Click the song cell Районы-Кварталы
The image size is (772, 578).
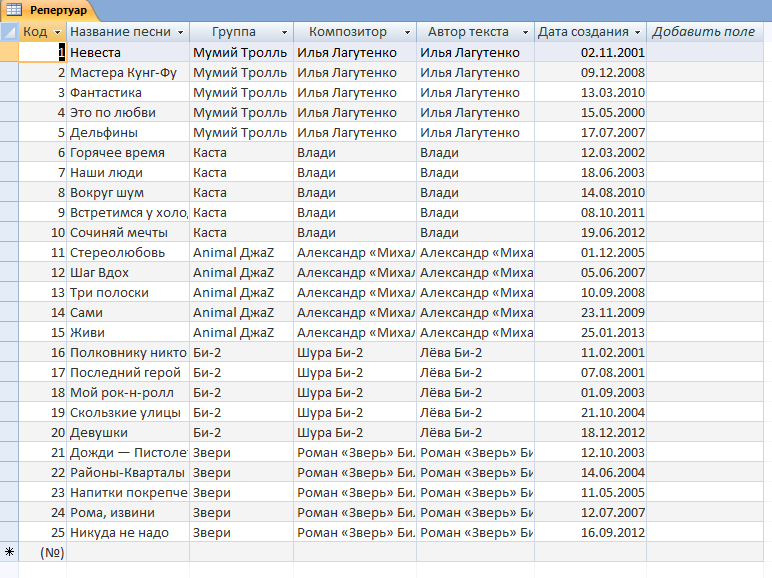click(x=128, y=473)
